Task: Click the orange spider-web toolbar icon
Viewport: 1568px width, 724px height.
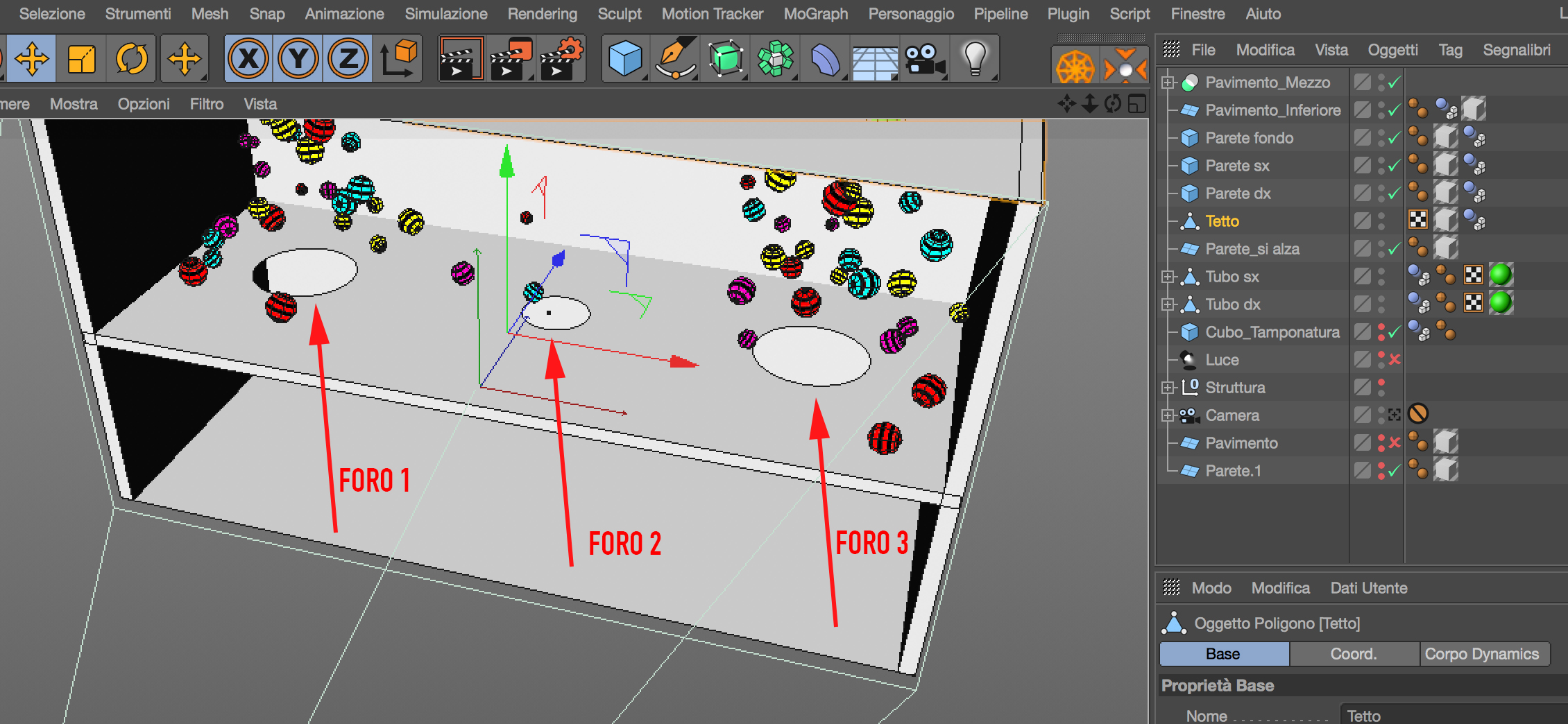Action: click(x=1075, y=67)
